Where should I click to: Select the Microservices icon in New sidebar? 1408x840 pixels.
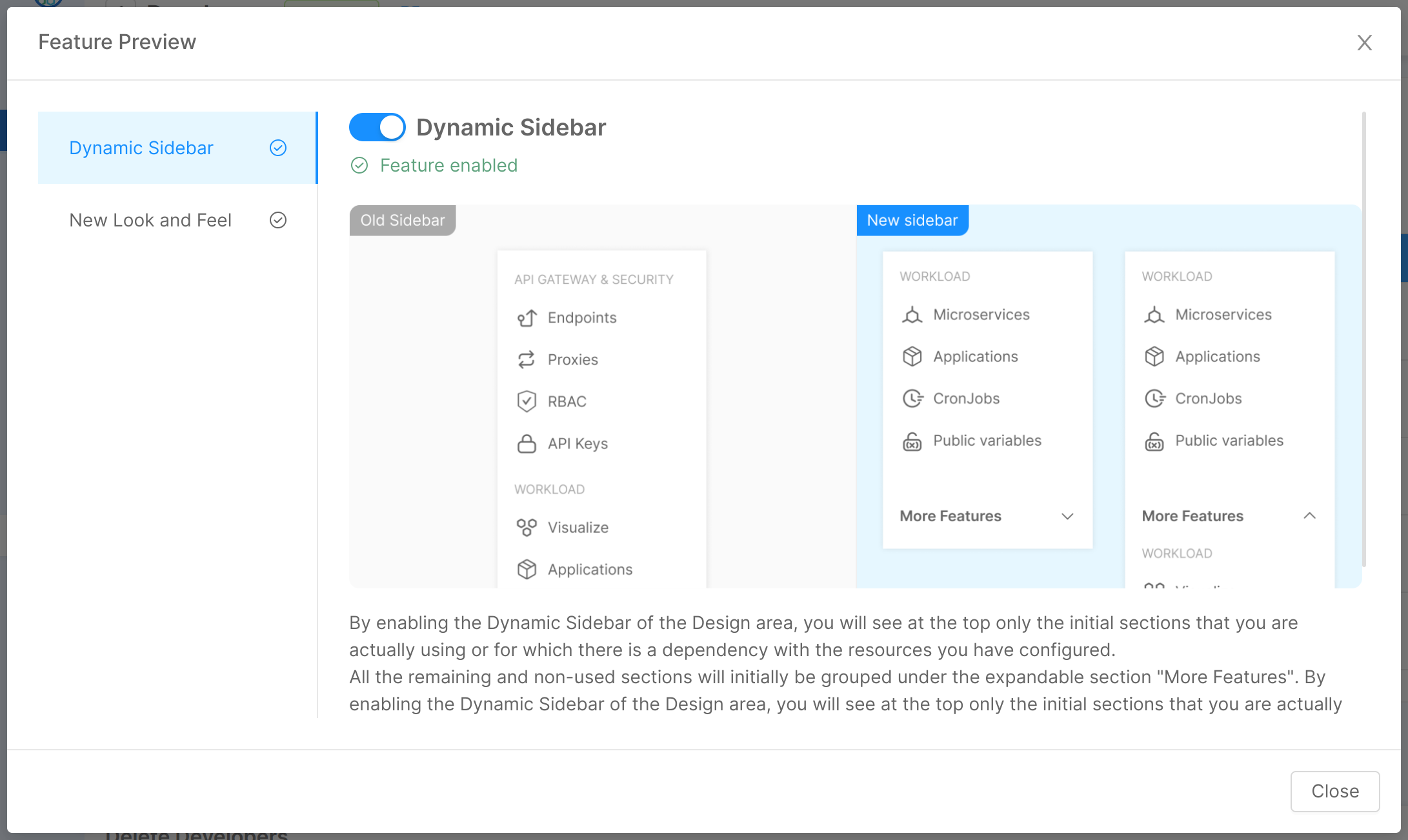point(912,315)
